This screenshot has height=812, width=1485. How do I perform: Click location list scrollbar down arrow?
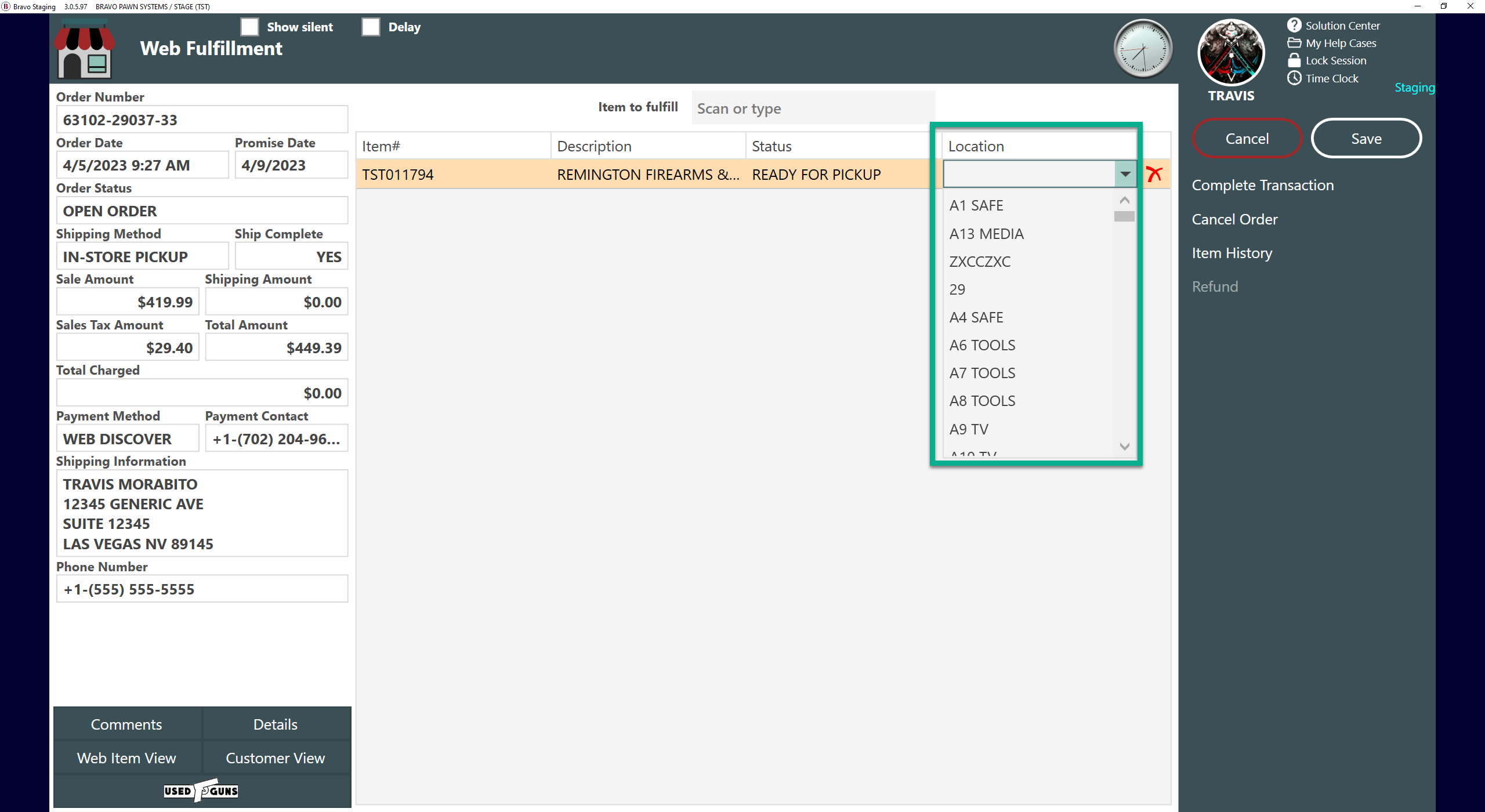coord(1125,446)
